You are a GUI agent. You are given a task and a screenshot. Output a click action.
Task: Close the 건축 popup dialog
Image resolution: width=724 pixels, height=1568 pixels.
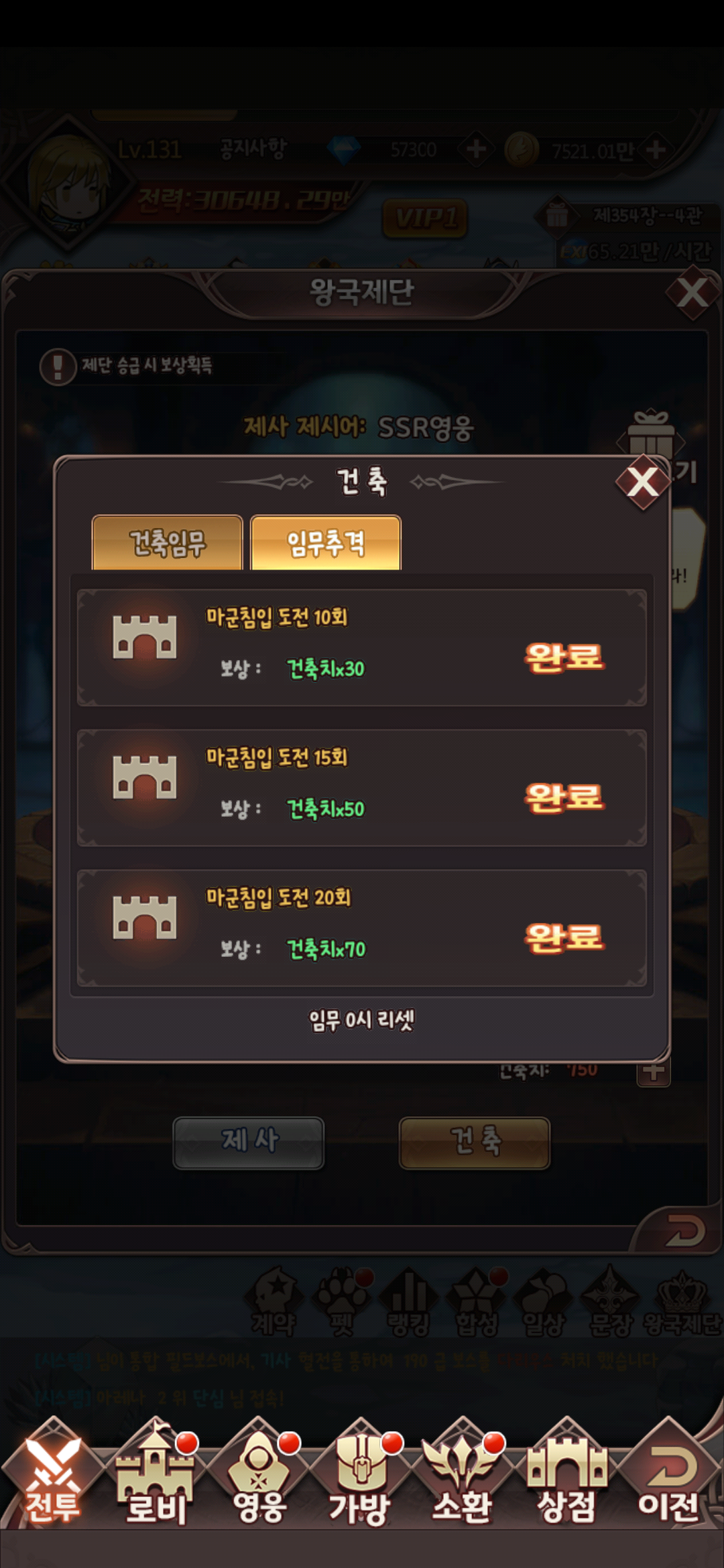click(x=642, y=482)
